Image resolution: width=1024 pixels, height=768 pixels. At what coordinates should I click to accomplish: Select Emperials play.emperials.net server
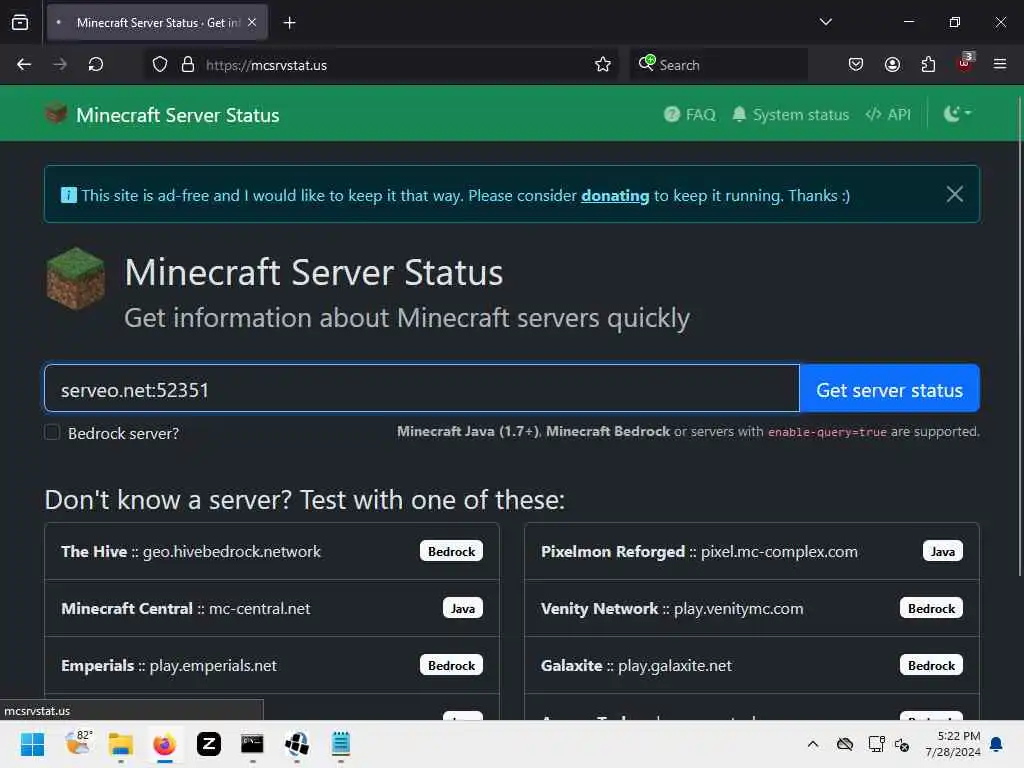[272, 665]
